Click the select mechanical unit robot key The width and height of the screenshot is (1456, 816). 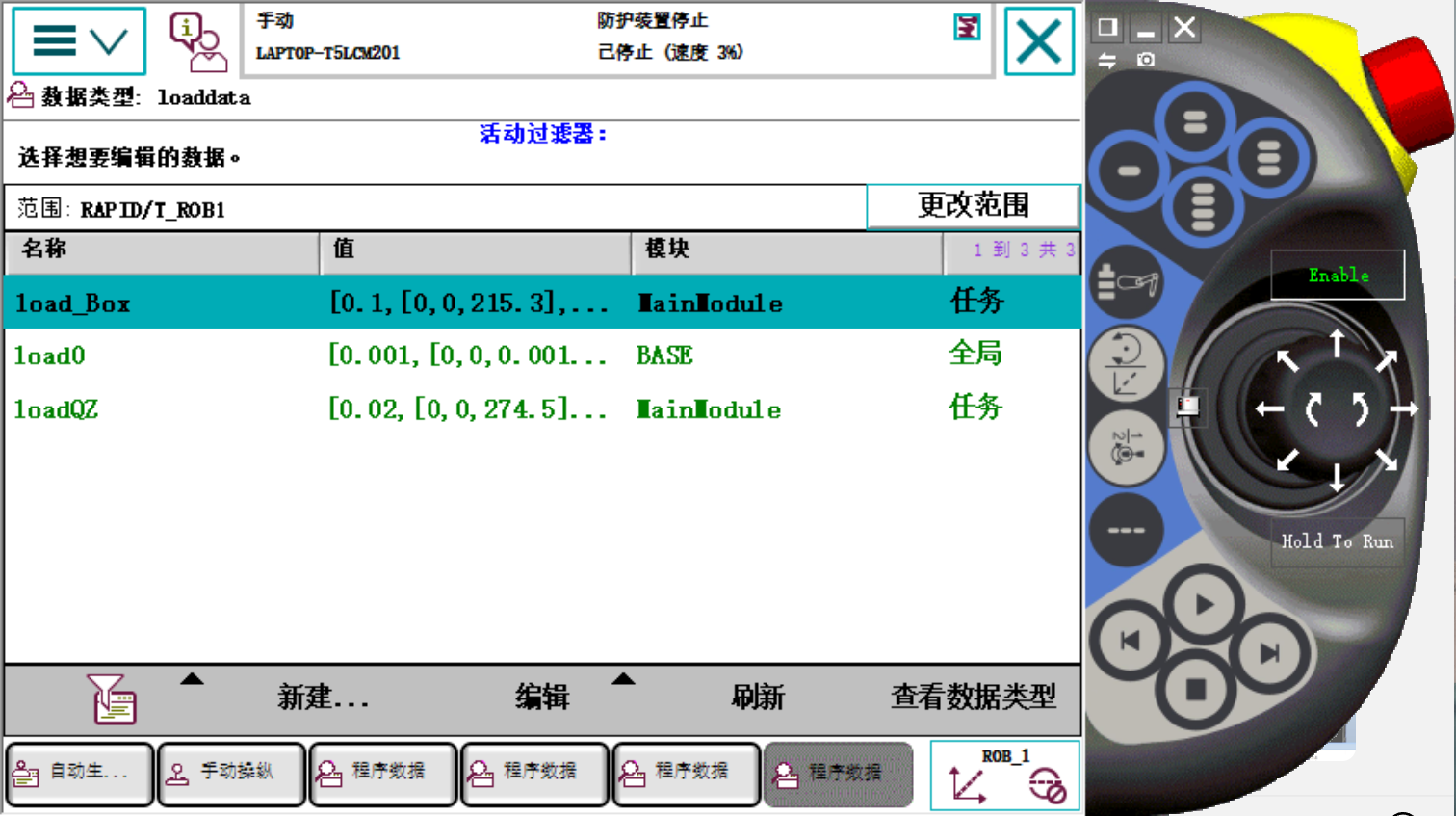point(1128,282)
